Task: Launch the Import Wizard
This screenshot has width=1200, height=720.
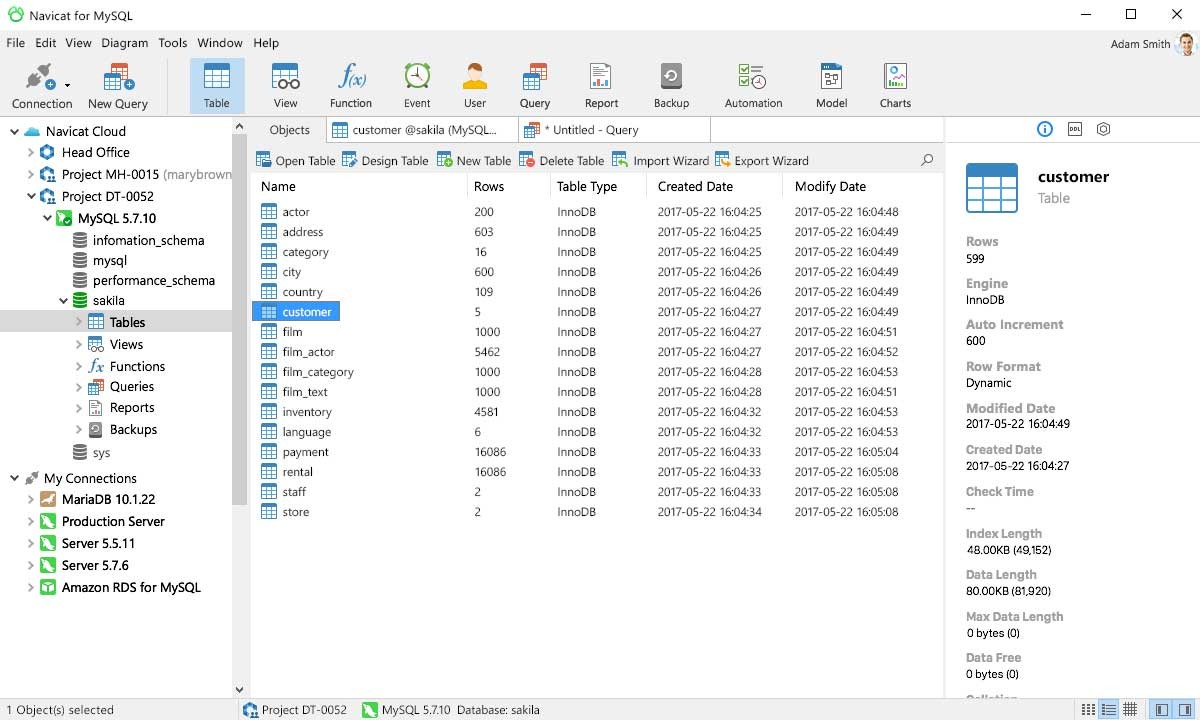Action: [x=661, y=160]
